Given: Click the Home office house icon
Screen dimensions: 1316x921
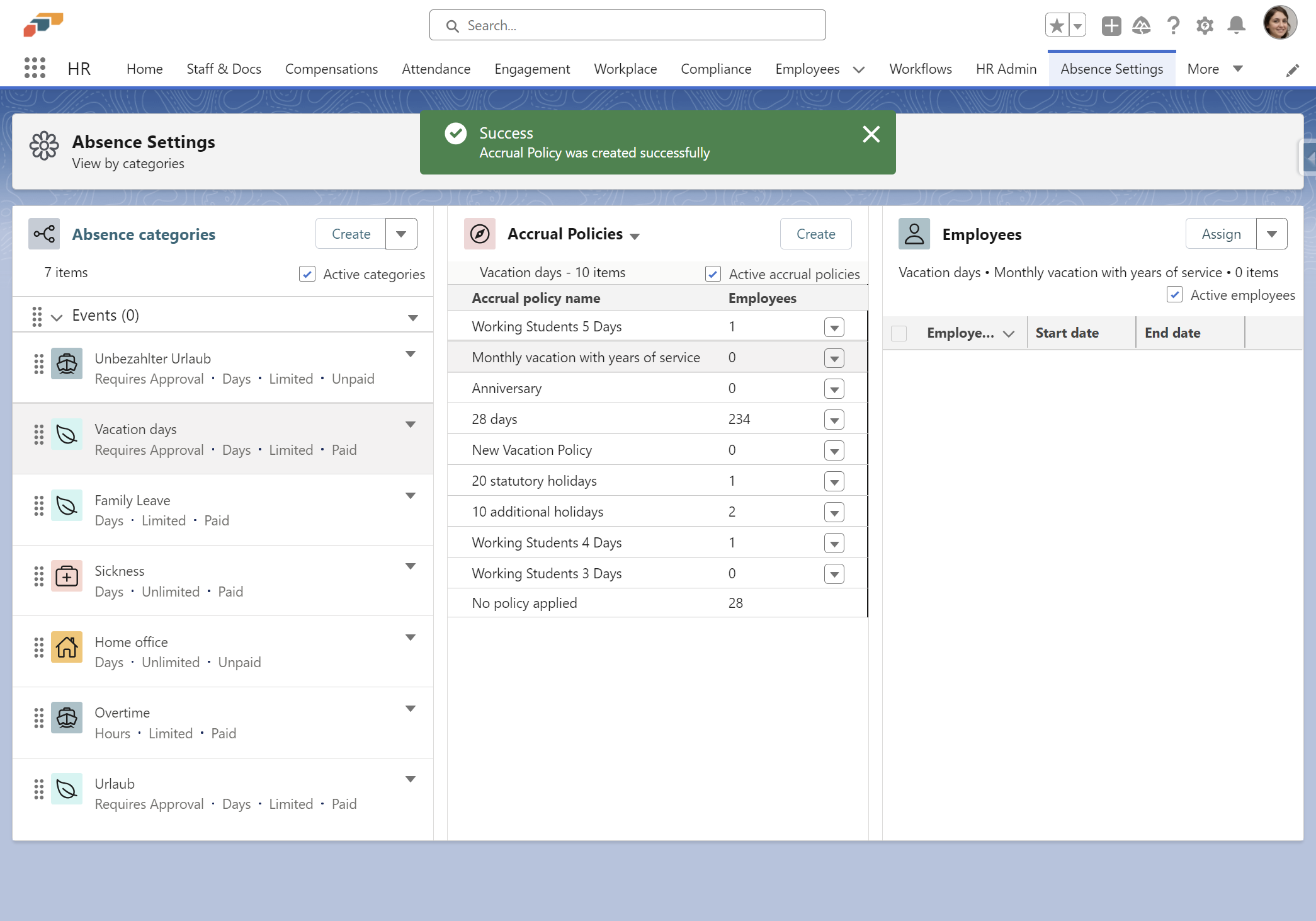Looking at the screenshot, I should point(67,647).
